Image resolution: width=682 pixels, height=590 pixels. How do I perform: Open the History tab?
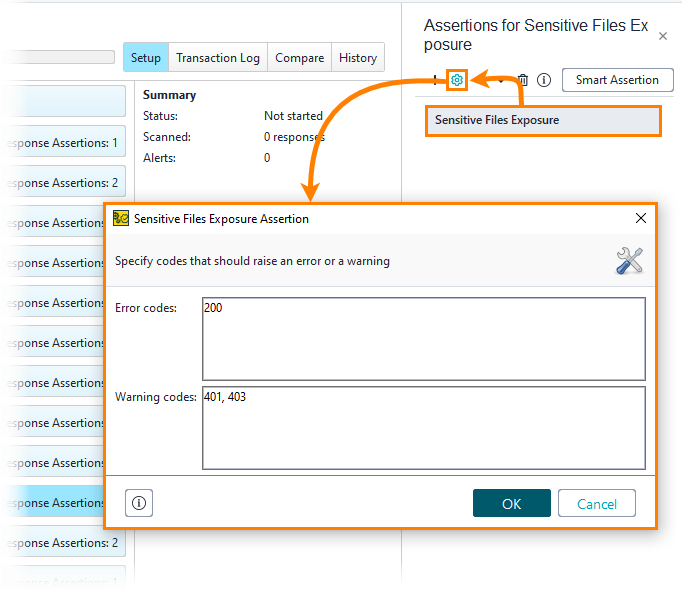358,57
